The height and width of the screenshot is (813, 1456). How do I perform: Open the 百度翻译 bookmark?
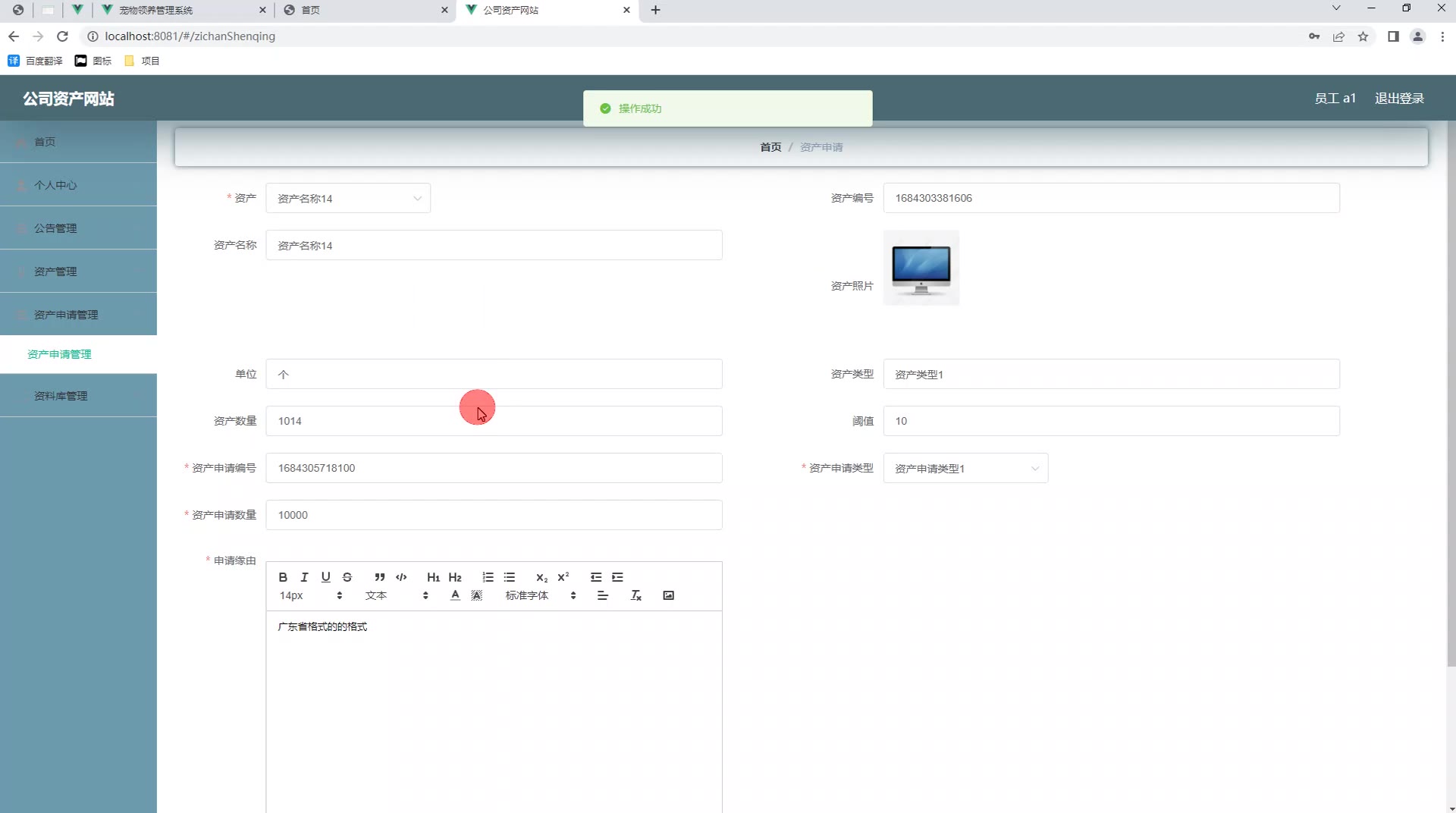tap(35, 61)
